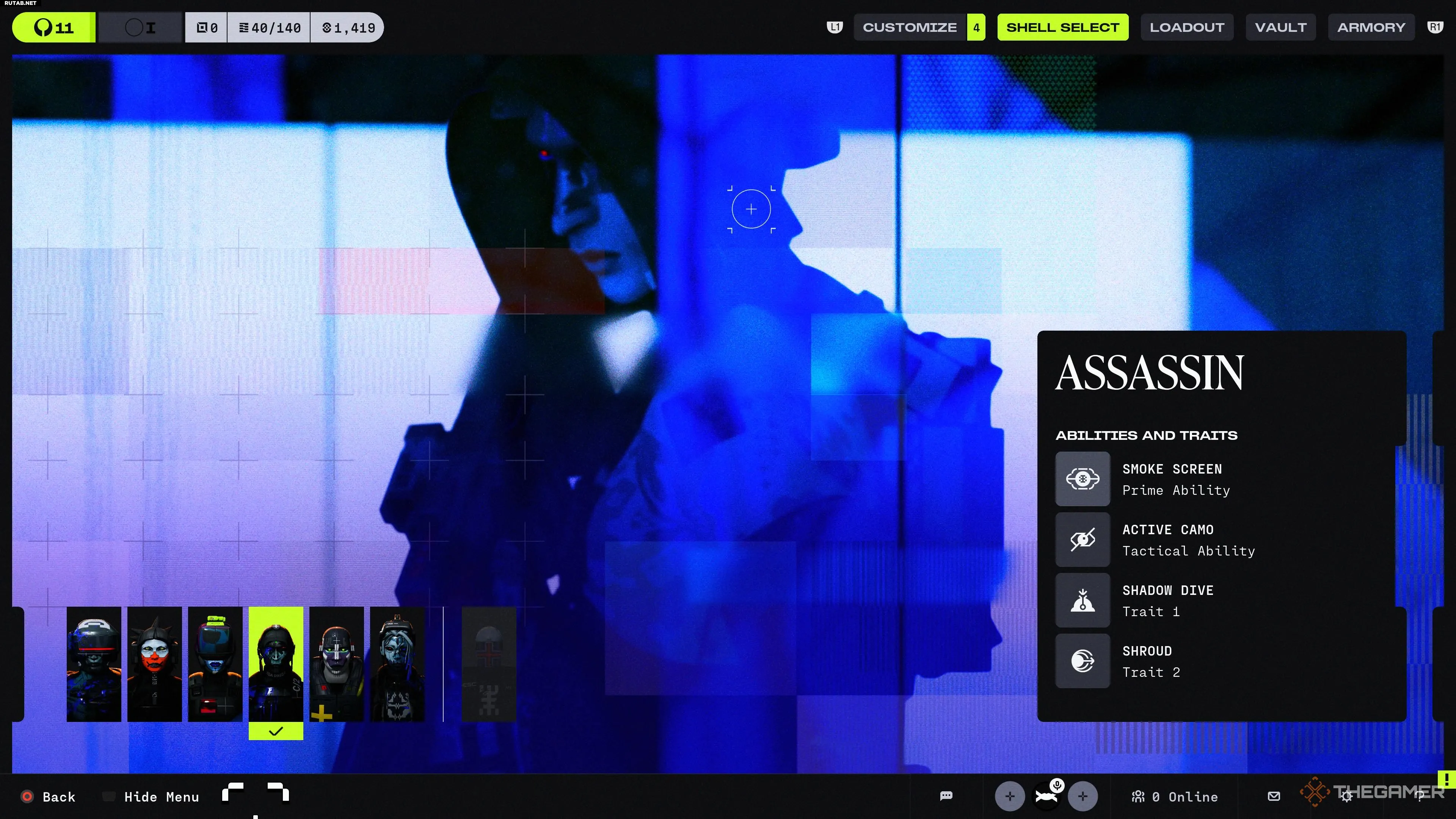Add squad member with right plus slot
Screen dimensions: 1456x819
coord(1083,796)
